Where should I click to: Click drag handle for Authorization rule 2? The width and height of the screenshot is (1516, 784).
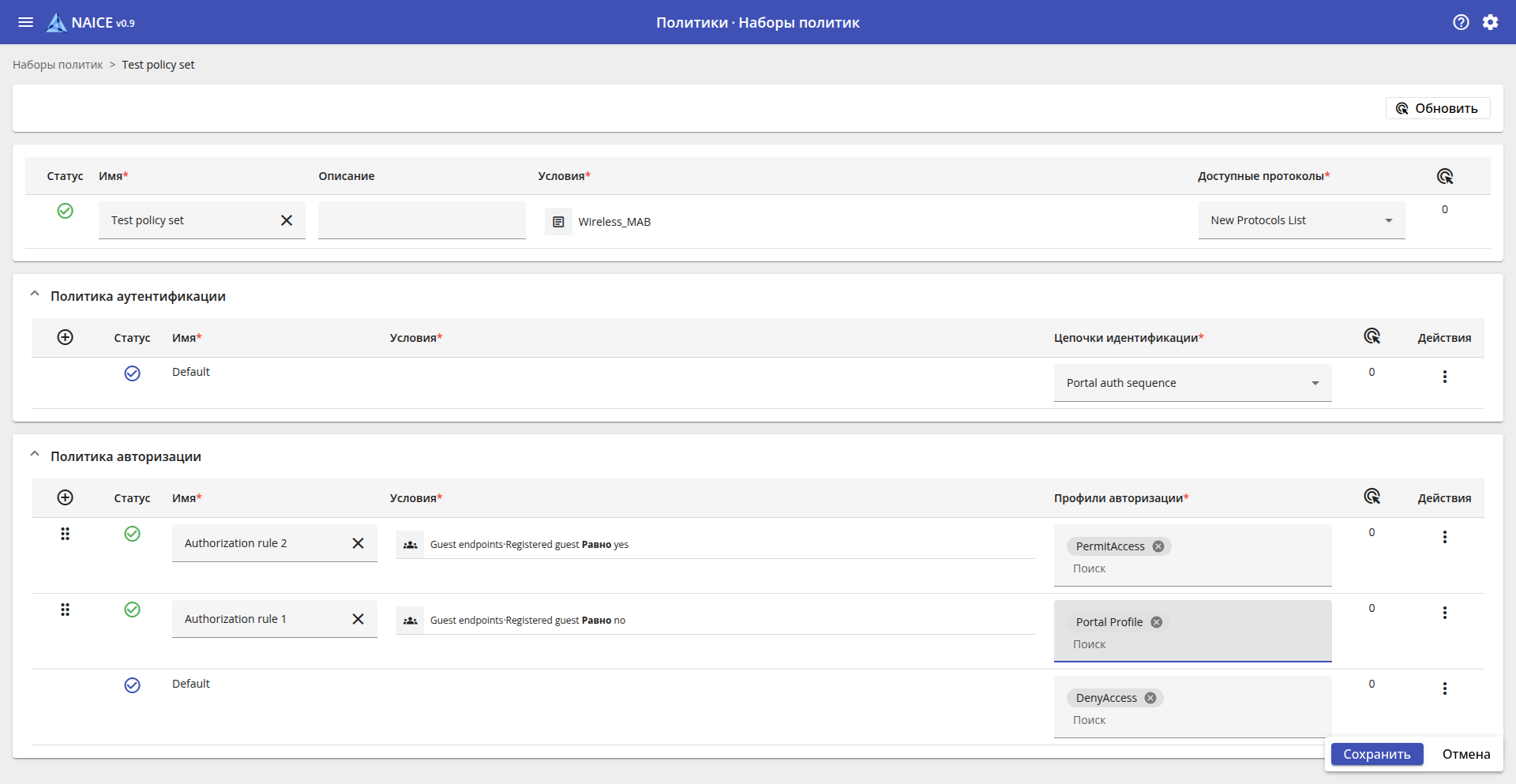click(66, 535)
